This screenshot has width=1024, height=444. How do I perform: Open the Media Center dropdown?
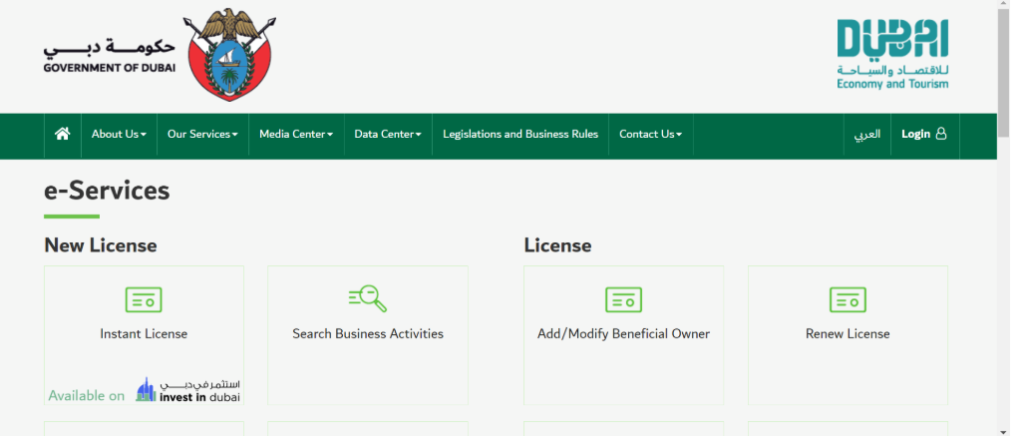295,134
